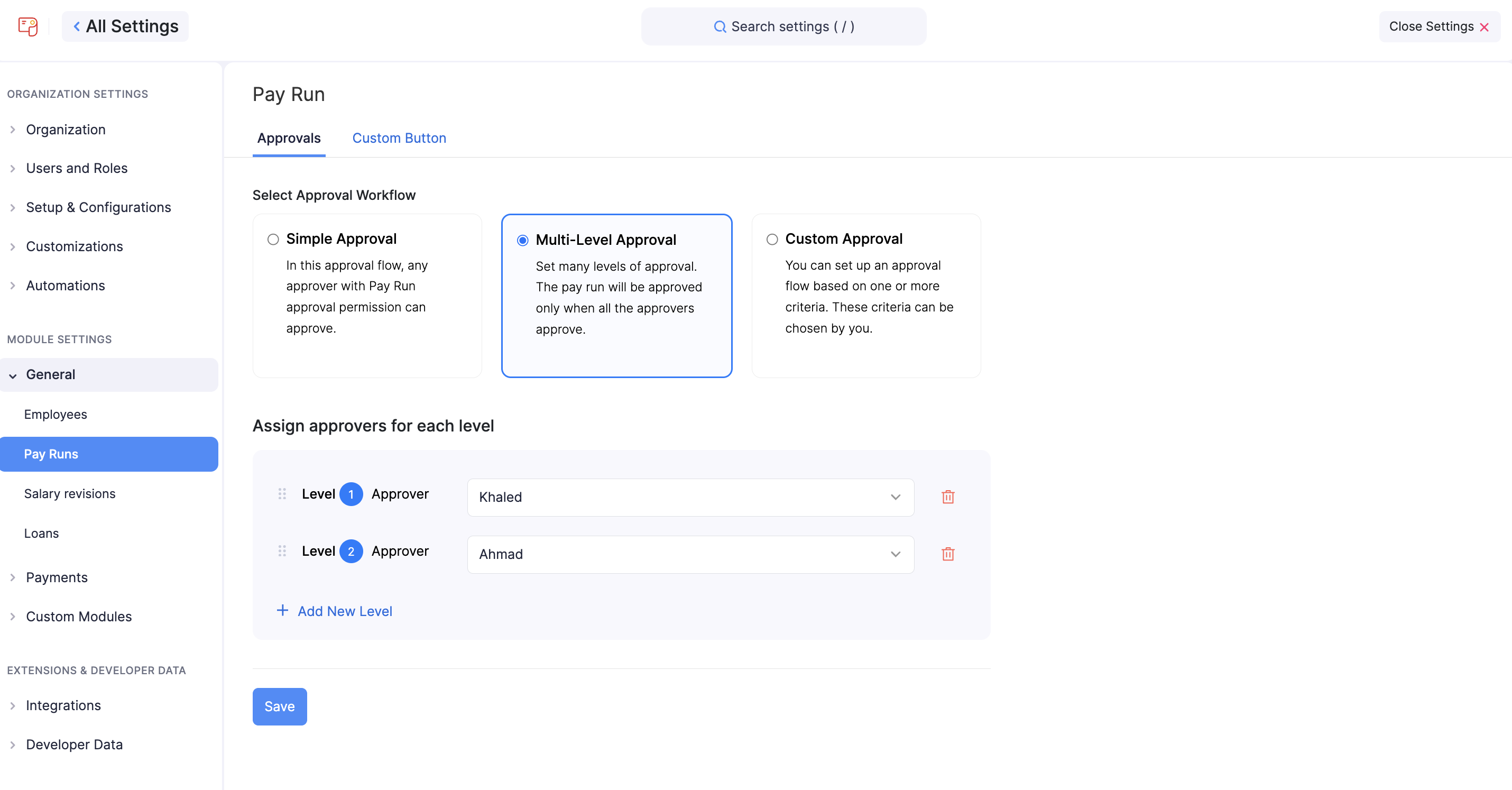This screenshot has height=790, width=1512.
Task: Delete the Level 1 approver row
Action: [x=947, y=497]
